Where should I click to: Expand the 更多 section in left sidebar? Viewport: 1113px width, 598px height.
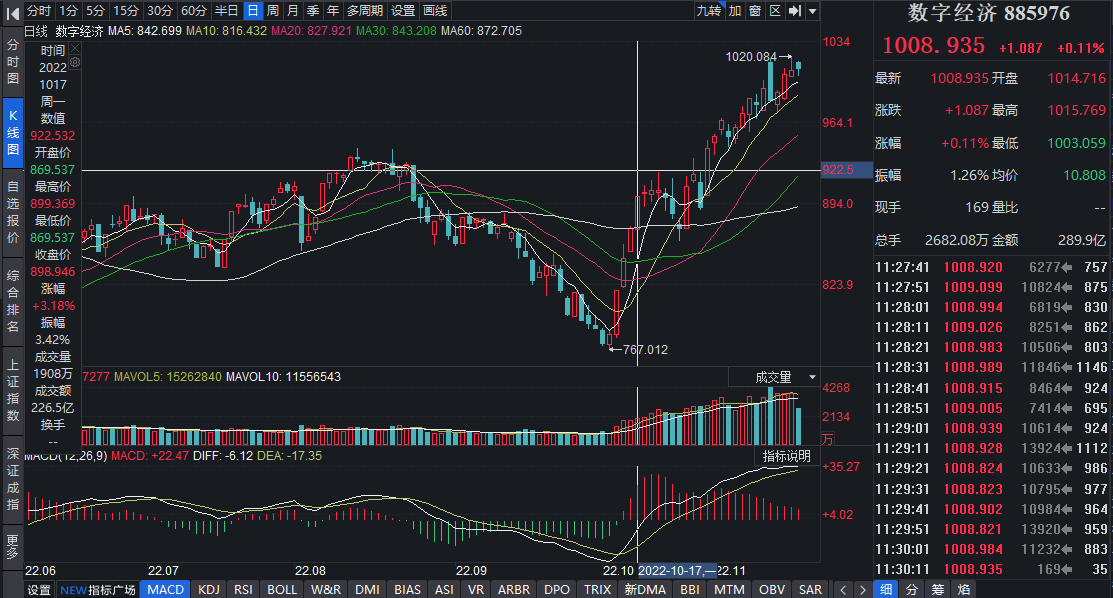(x=12, y=546)
